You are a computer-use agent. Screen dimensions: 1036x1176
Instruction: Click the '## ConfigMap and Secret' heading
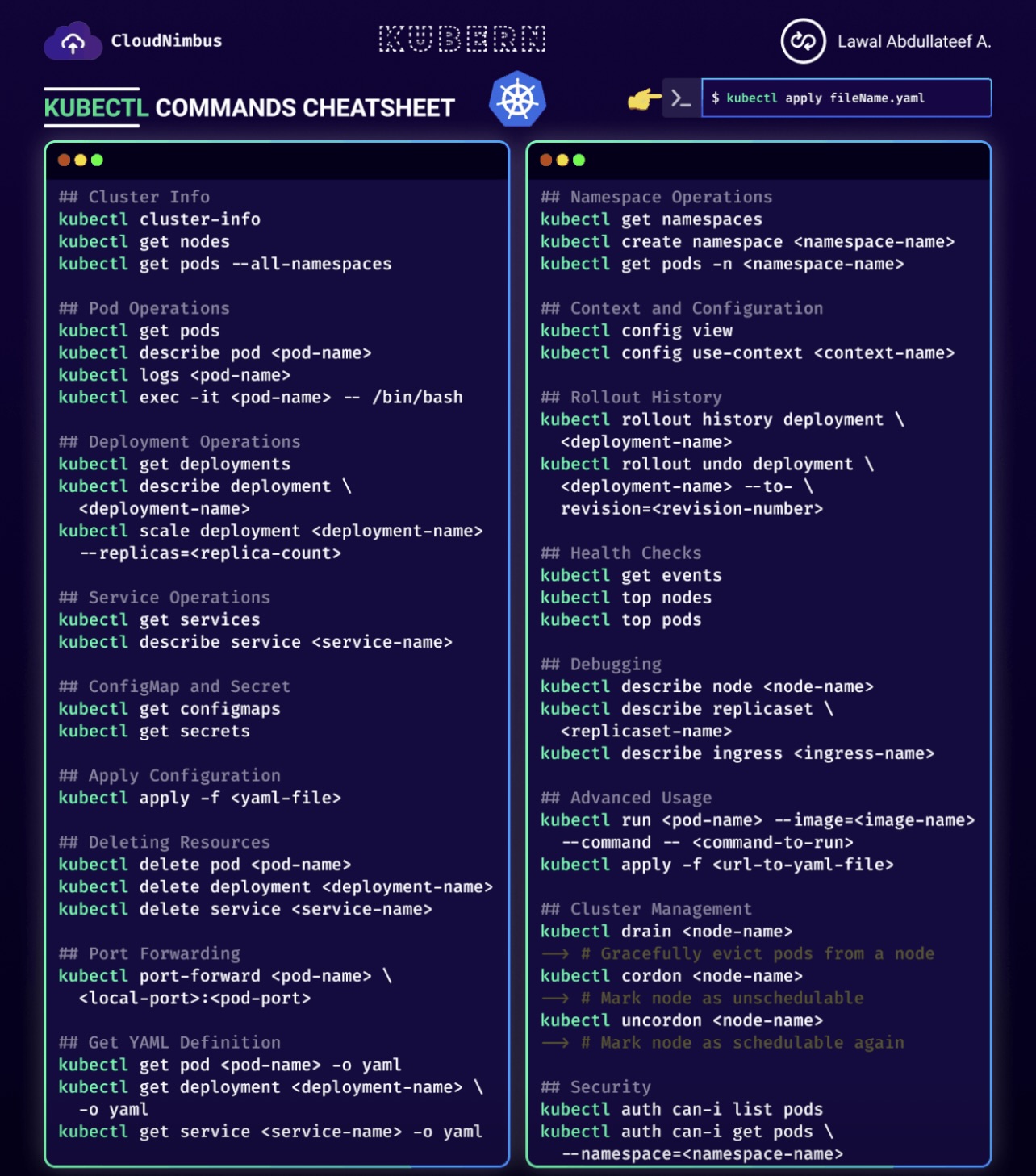pos(174,686)
